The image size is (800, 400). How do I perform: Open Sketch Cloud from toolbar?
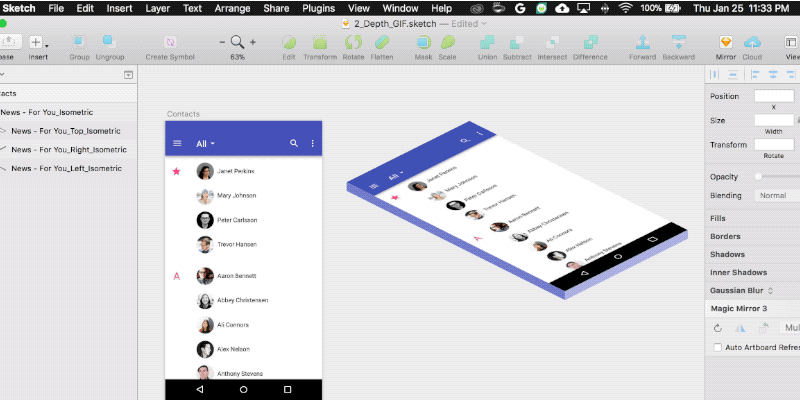tap(752, 42)
